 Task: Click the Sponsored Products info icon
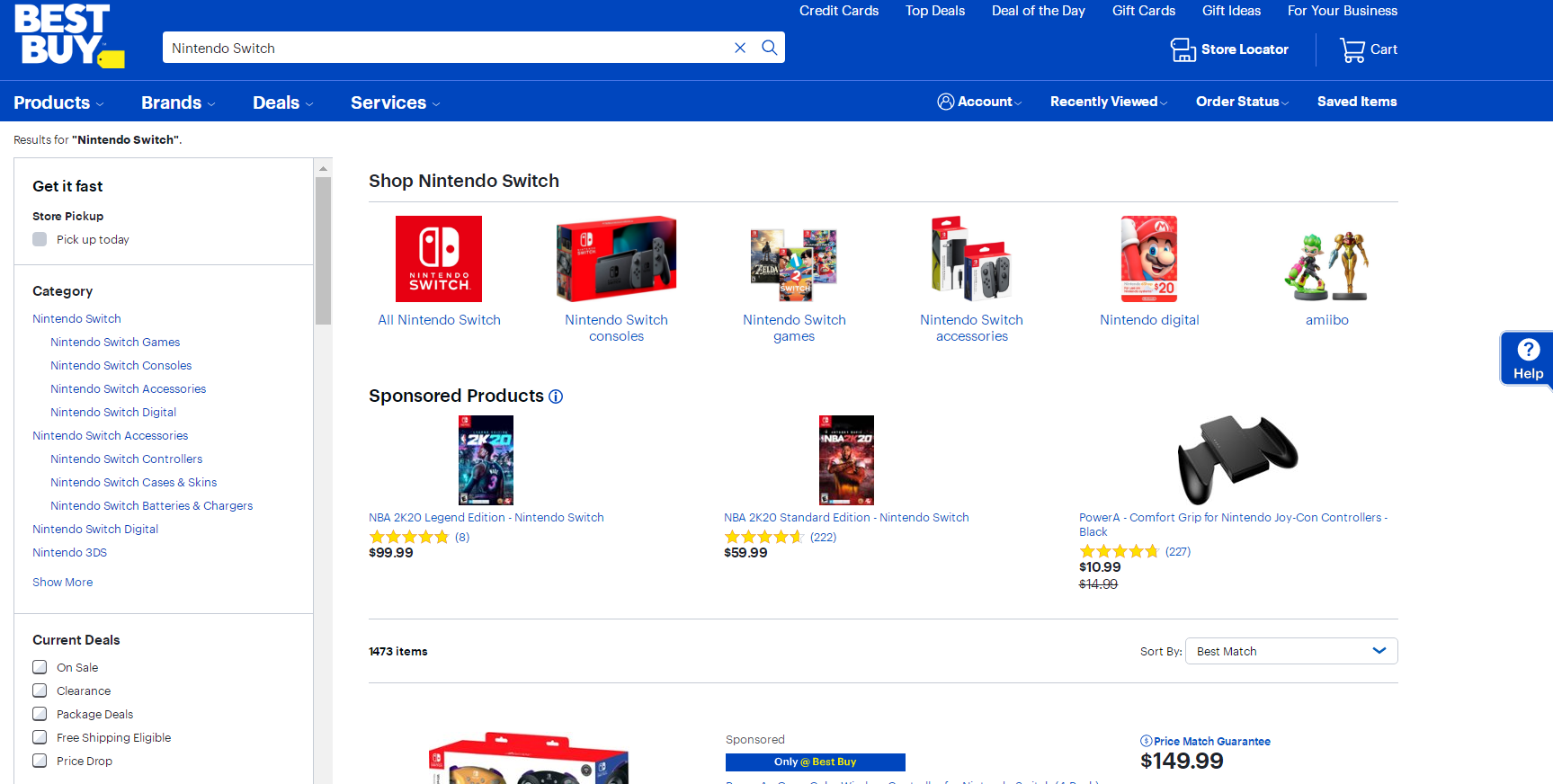556,396
